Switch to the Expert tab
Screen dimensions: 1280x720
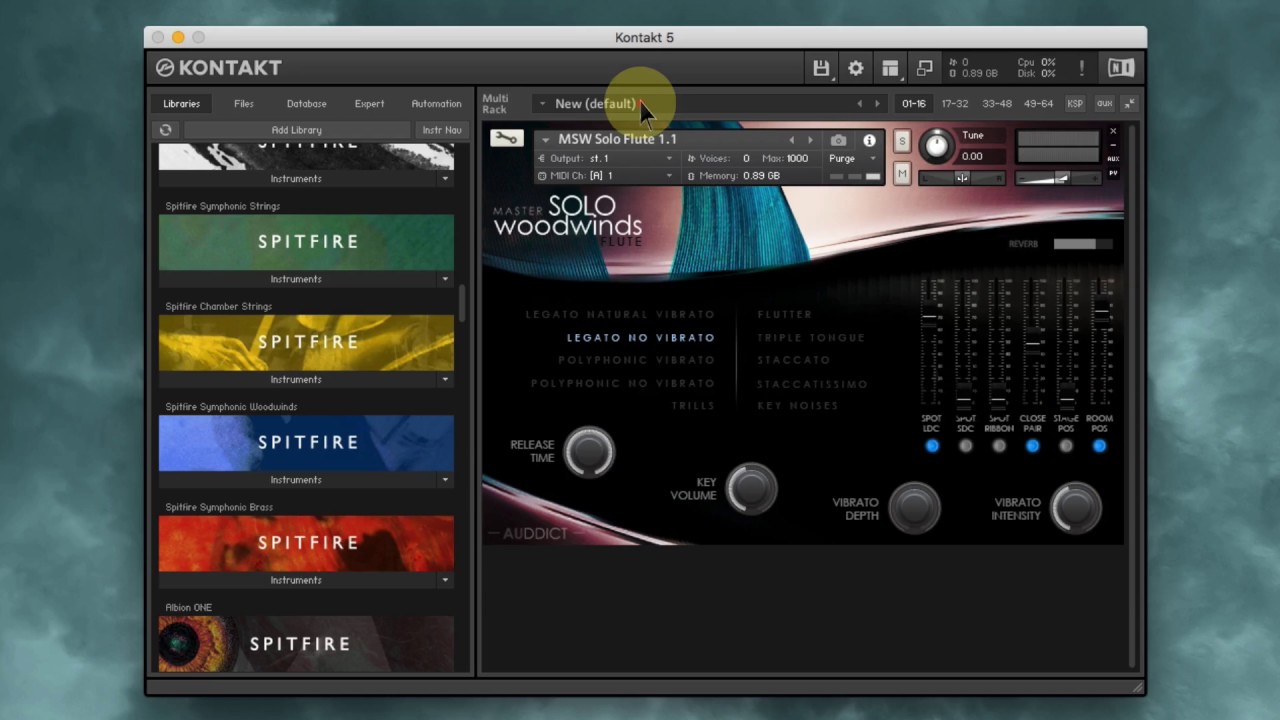click(369, 104)
